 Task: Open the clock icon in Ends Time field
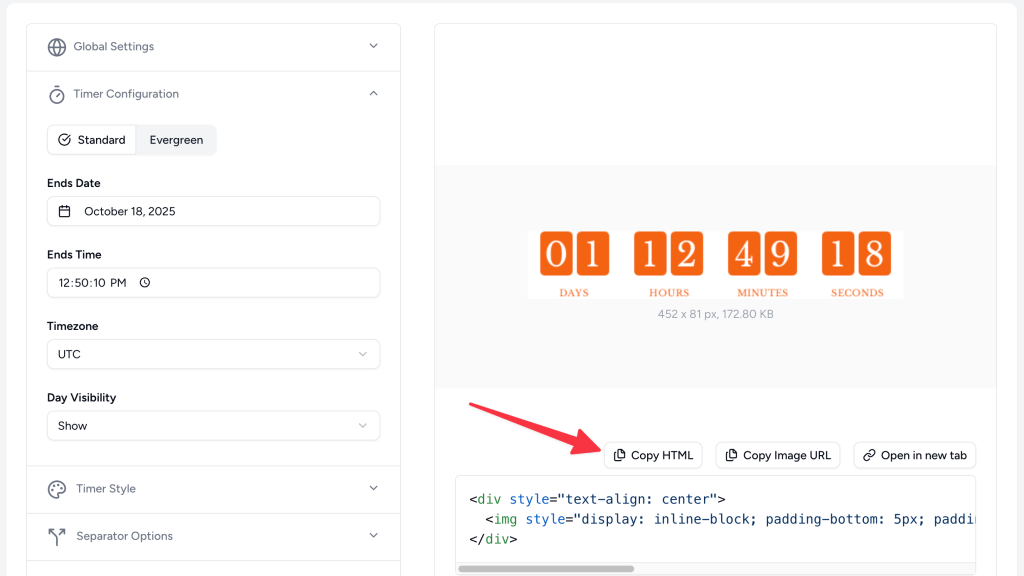[x=145, y=282]
